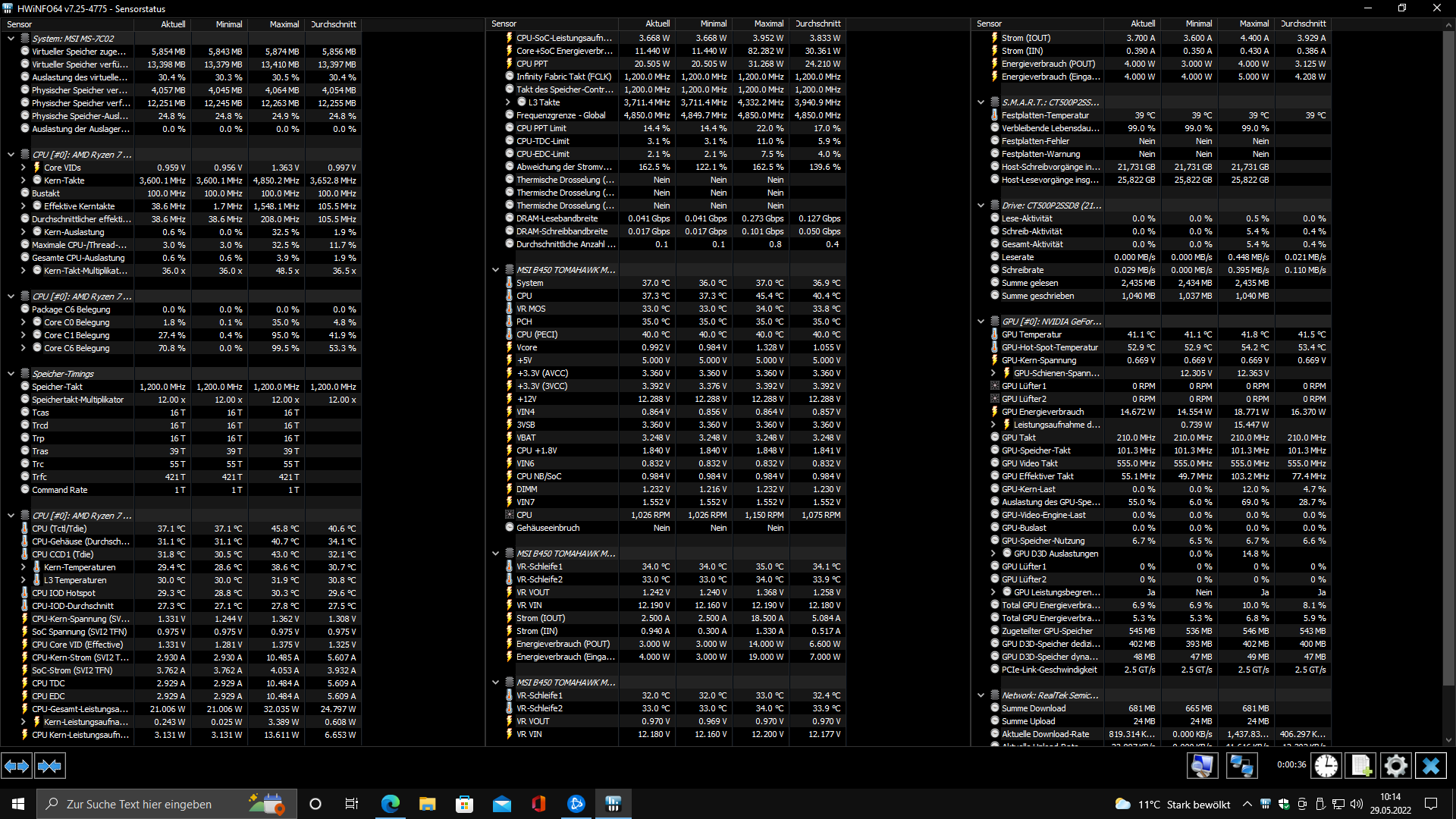The height and width of the screenshot is (819, 1456).
Task: Click the network computers icon in the bottom toolbar
Action: click(1241, 766)
